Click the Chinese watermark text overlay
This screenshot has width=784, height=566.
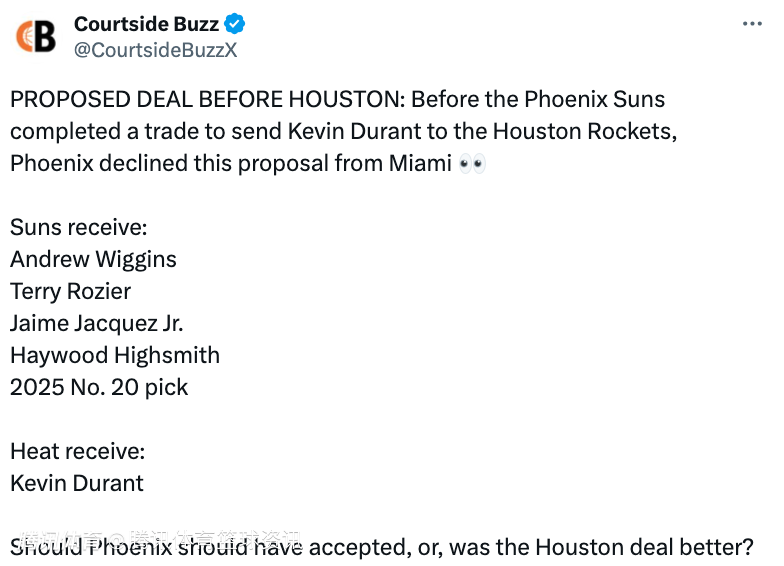coord(161,540)
